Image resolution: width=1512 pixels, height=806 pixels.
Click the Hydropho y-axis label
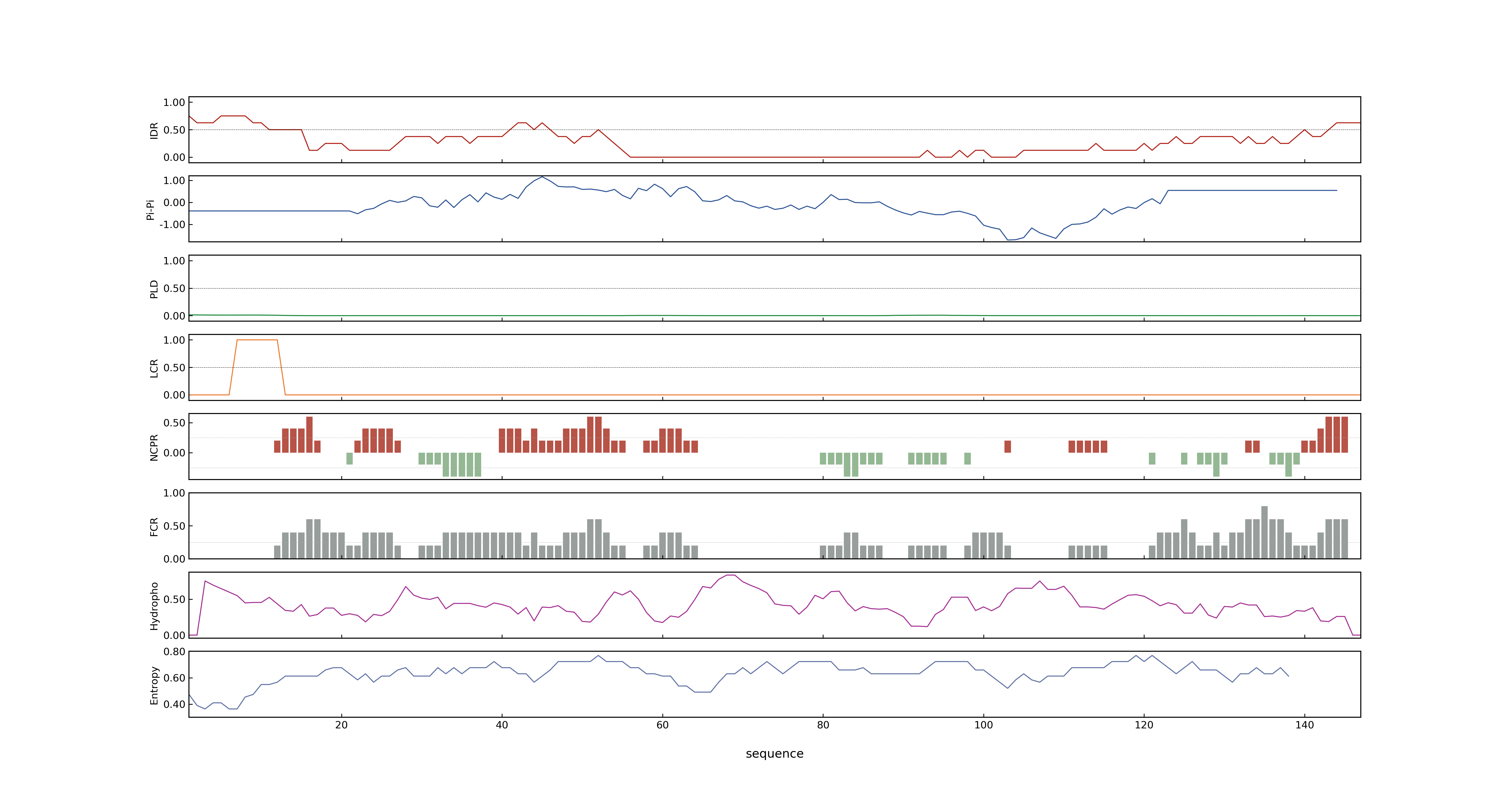tap(154, 606)
